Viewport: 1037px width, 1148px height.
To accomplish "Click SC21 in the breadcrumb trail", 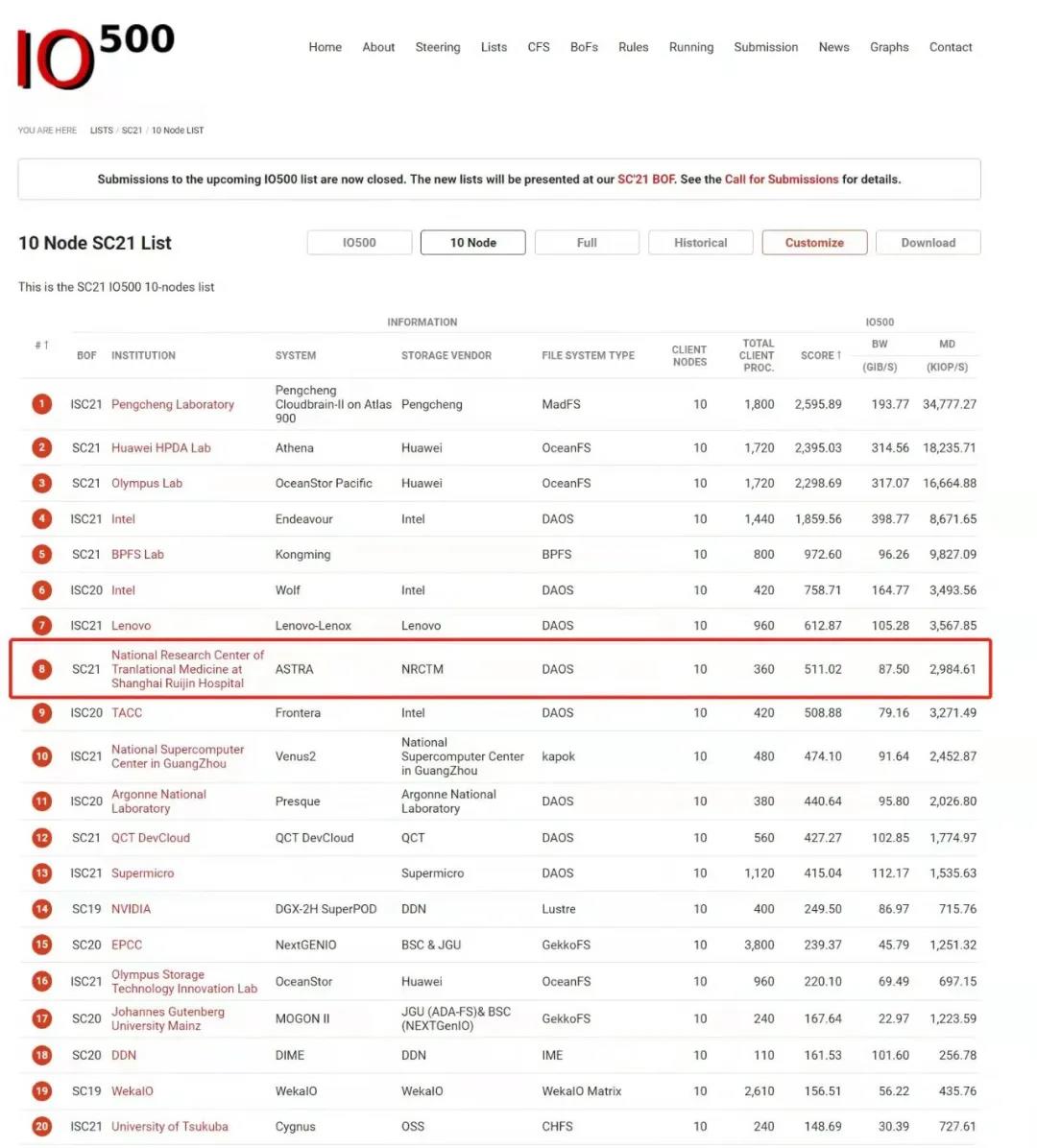I will coord(132,131).
